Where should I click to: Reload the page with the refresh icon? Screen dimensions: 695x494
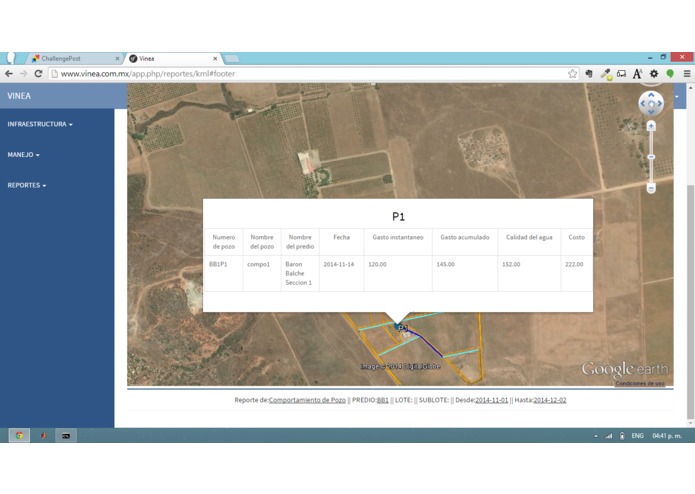39,74
